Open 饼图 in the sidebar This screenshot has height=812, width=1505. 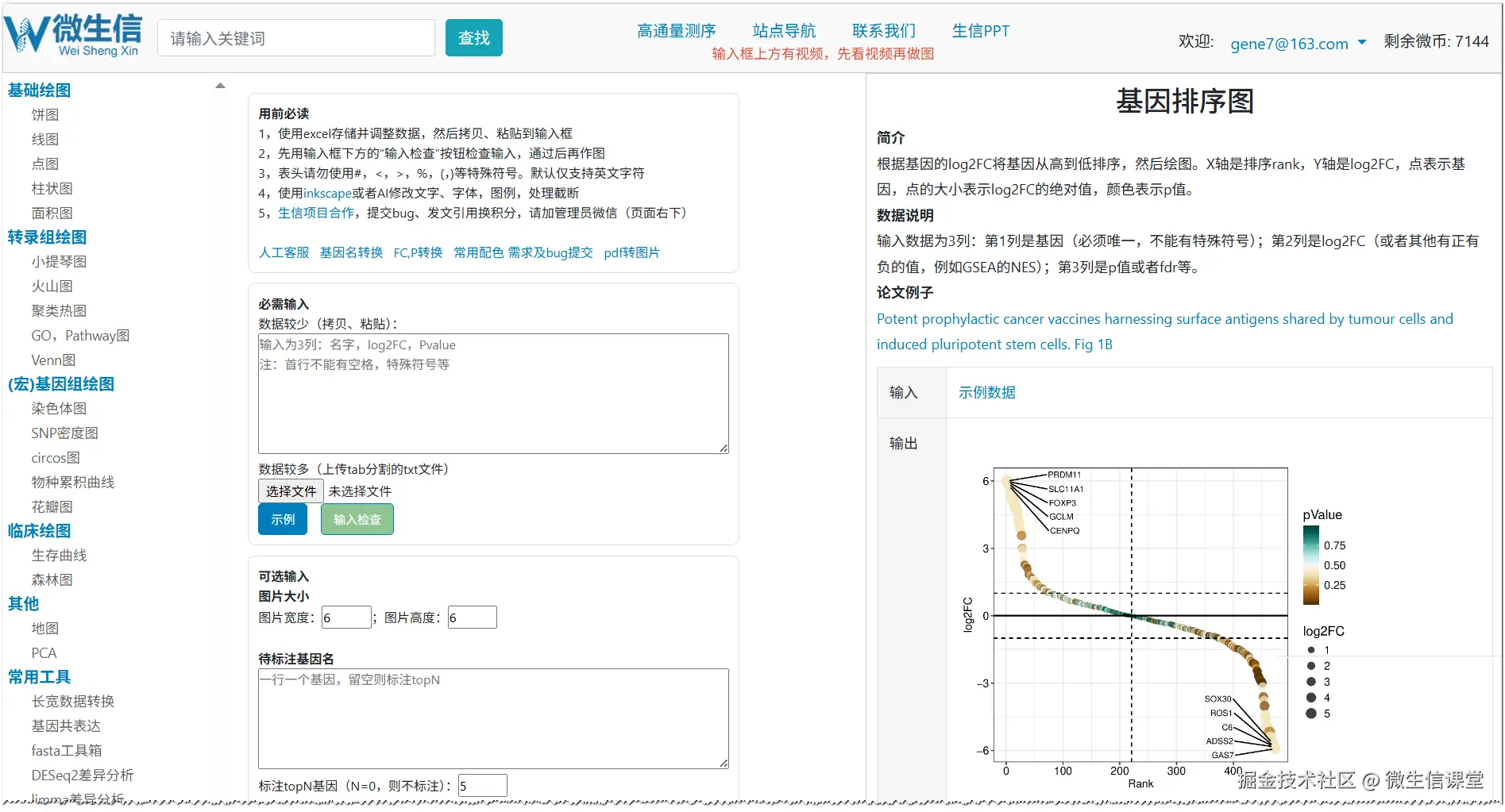click(x=45, y=115)
